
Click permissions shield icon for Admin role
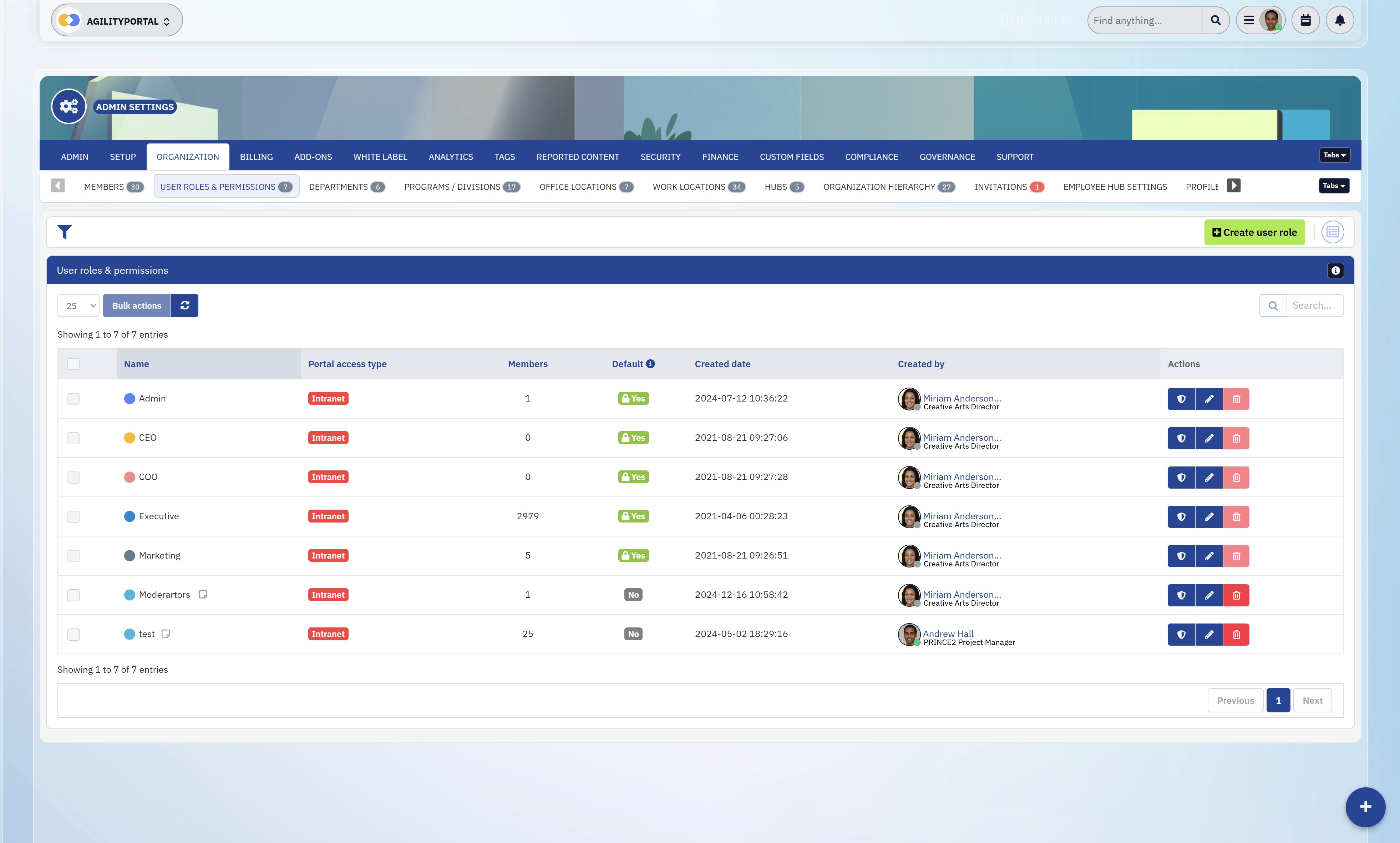(x=1181, y=399)
